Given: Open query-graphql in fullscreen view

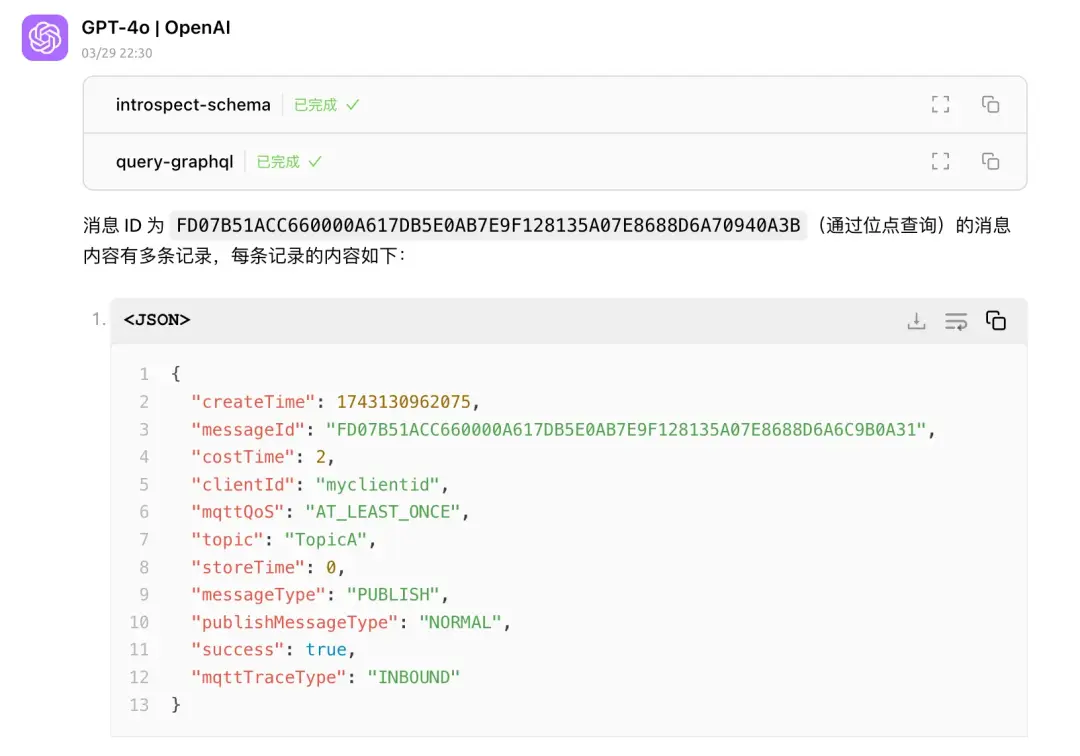Looking at the screenshot, I should pyautogui.click(x=940, y=161).
